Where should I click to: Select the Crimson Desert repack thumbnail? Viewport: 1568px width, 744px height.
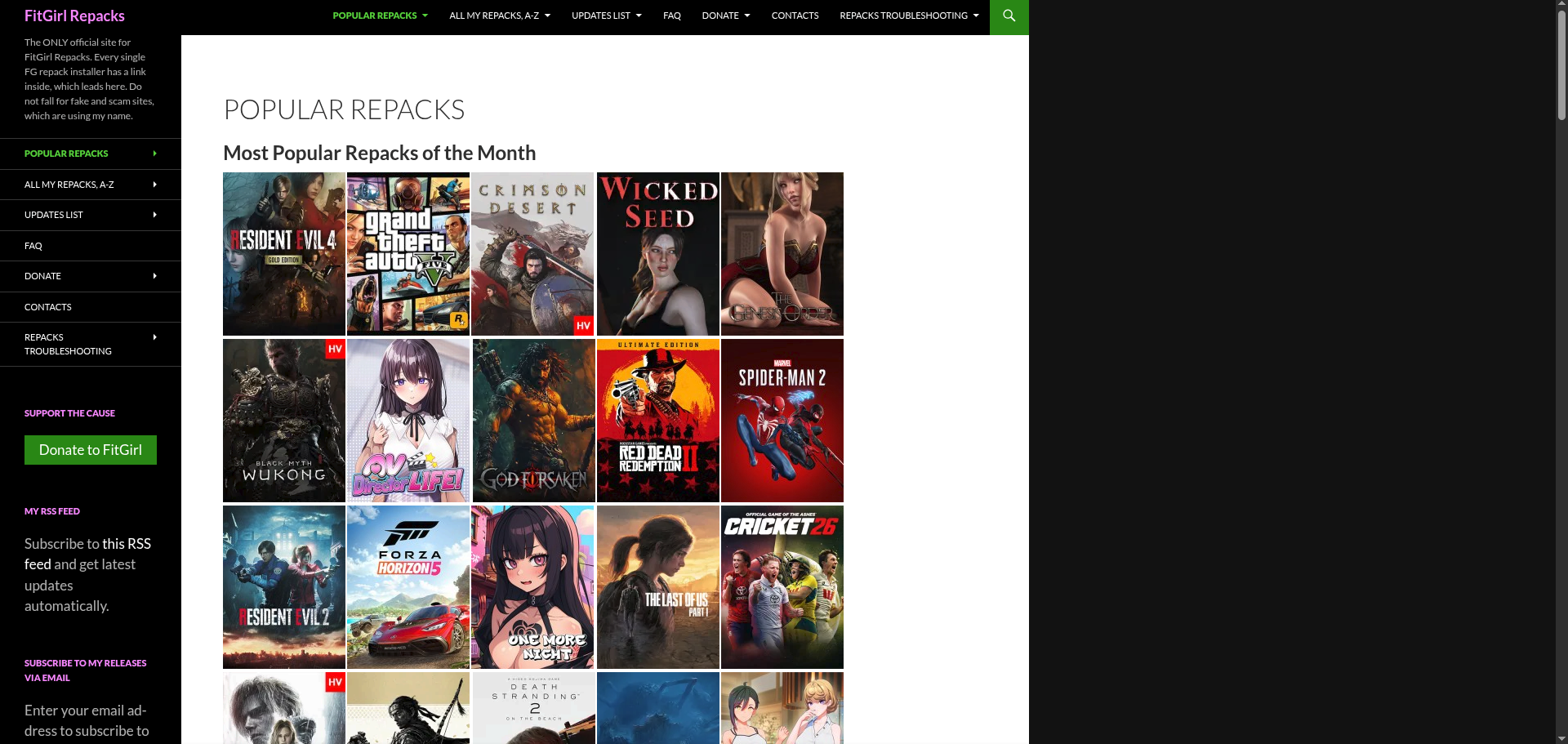click(x=532, y=254)
